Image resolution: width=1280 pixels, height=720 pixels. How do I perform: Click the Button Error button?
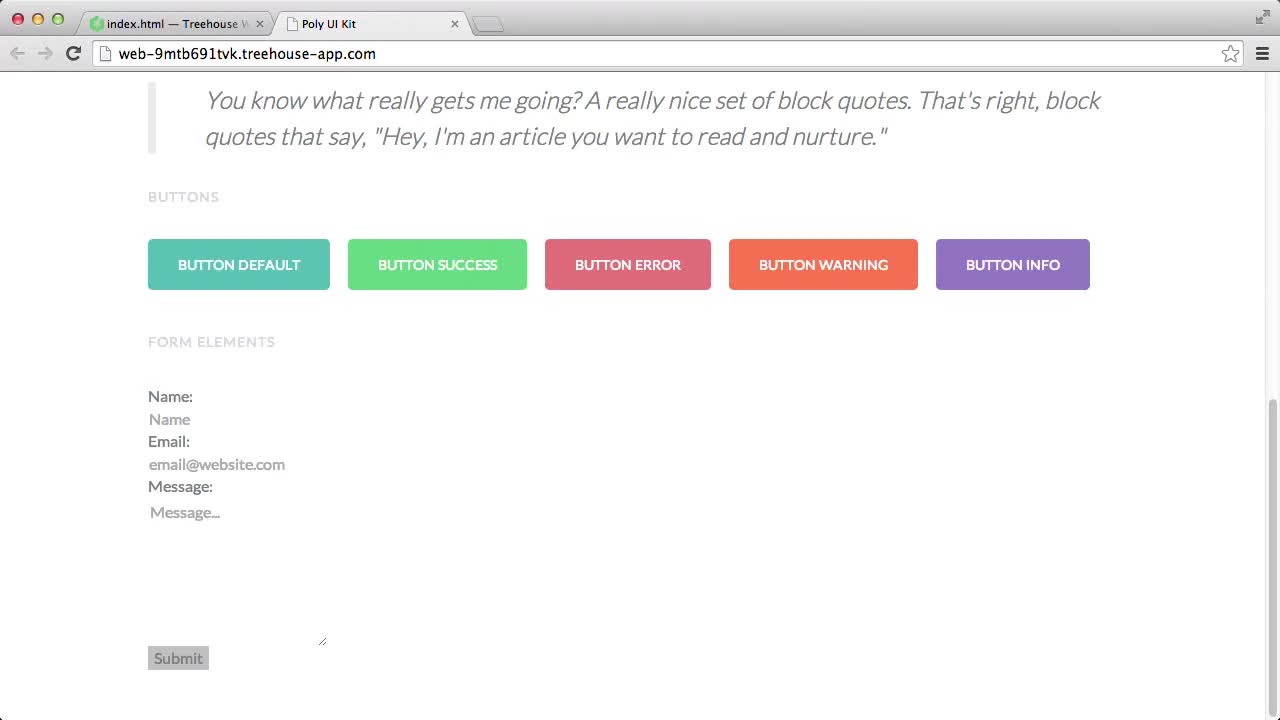(x=627, y=264)
